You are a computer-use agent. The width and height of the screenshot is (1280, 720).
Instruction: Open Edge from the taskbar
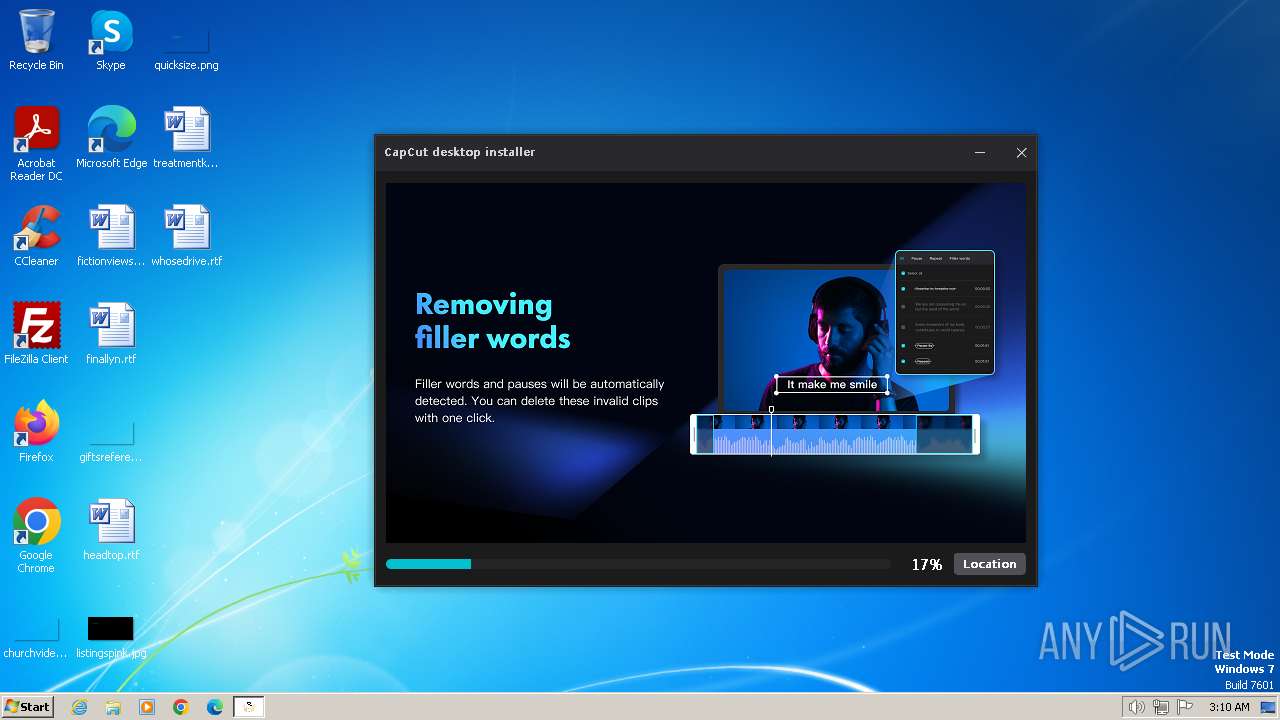pyautogui.click(x=215, y=707)
